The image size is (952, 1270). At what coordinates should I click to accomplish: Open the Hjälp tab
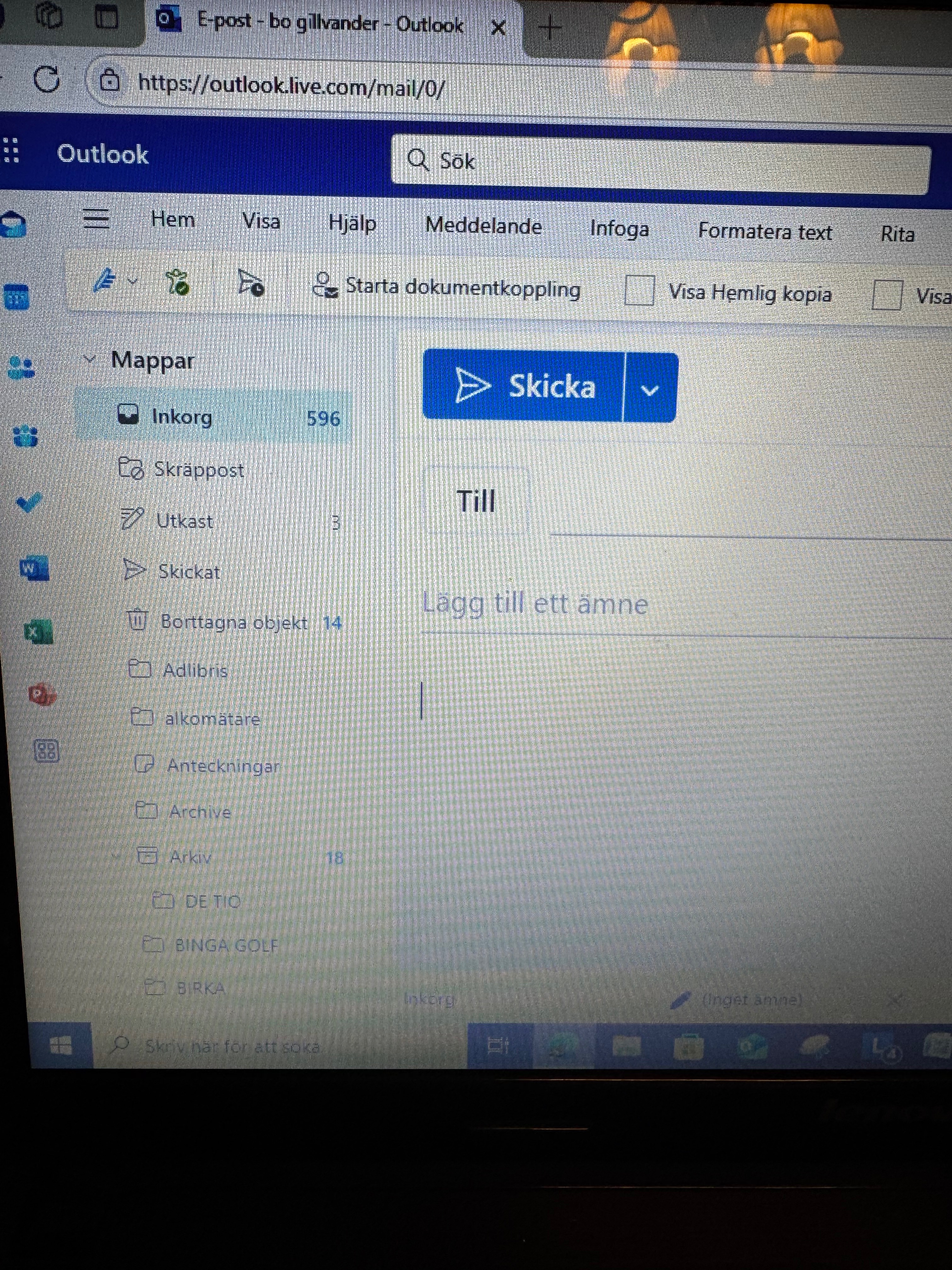click(x=352, y=223)
